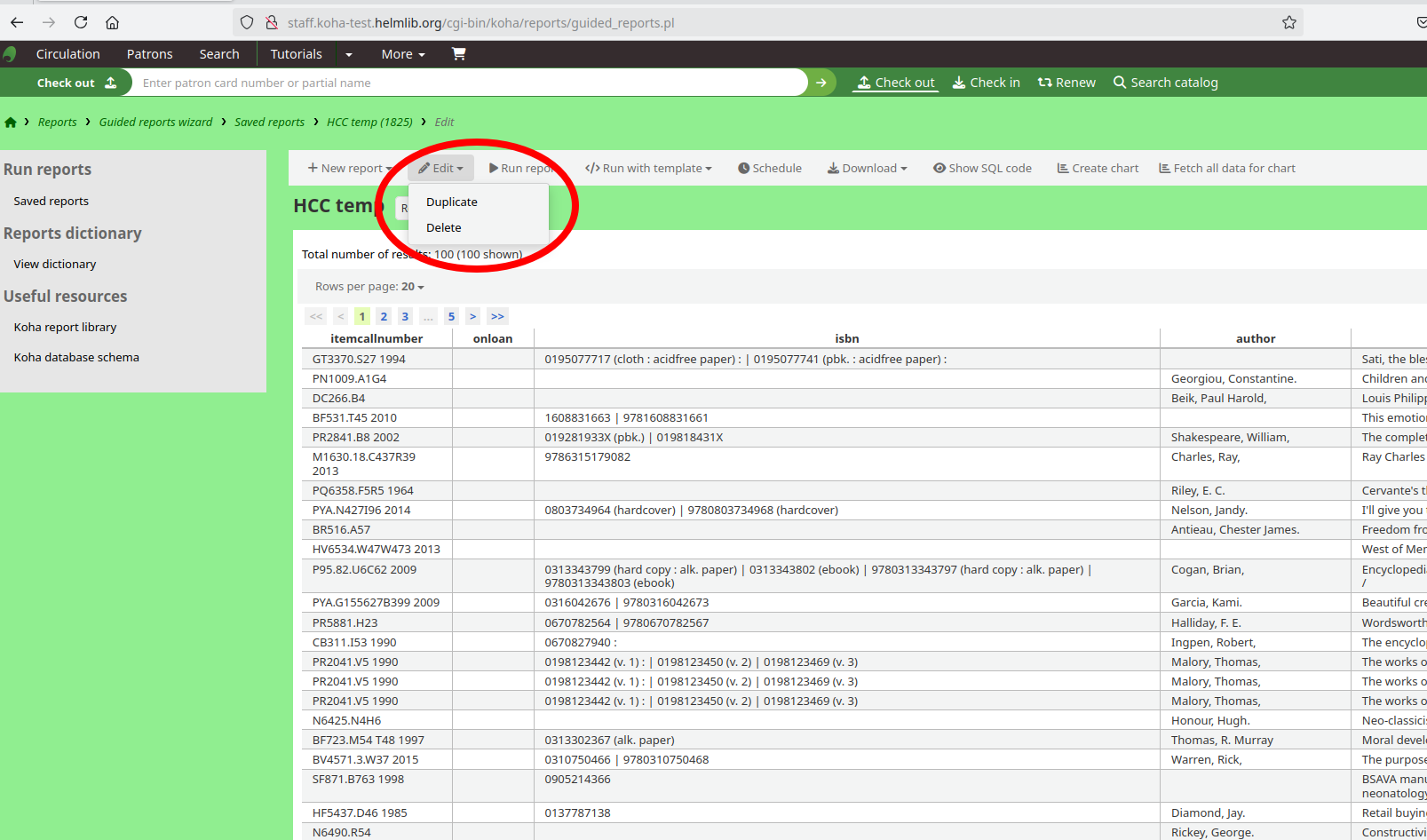Click the Koha home breadcrumb icon
Screen dimensions: 1427x840
click(11, 123)
